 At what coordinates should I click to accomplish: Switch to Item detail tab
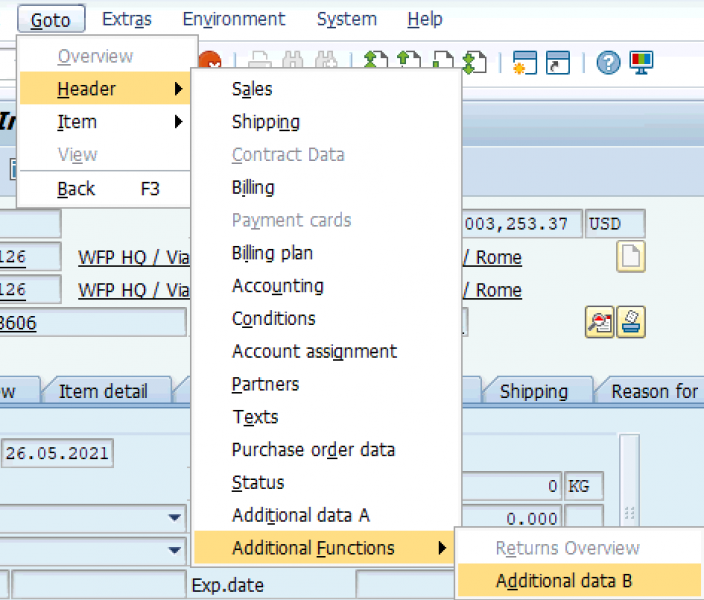point(104,391)
